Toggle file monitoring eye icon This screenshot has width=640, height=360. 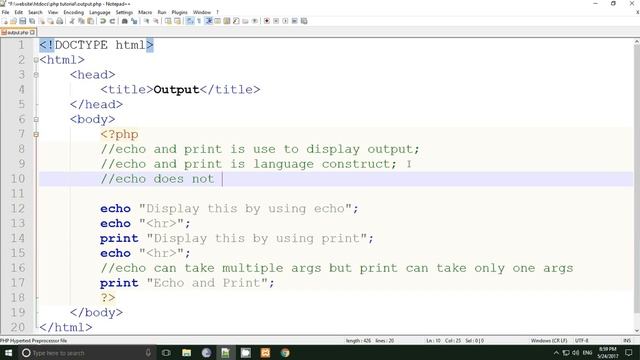(255, 21)
